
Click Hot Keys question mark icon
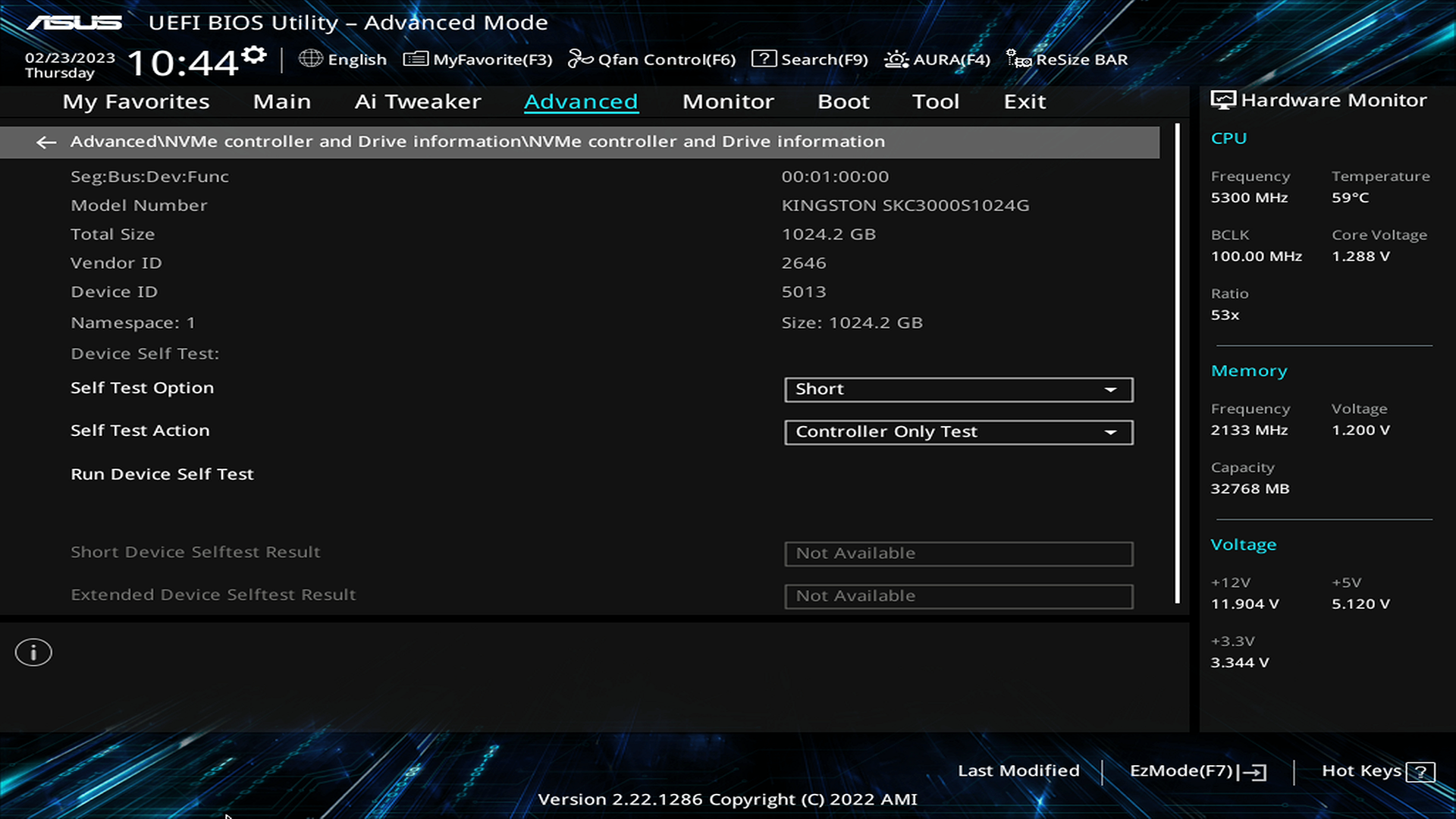click(1420, 772)
